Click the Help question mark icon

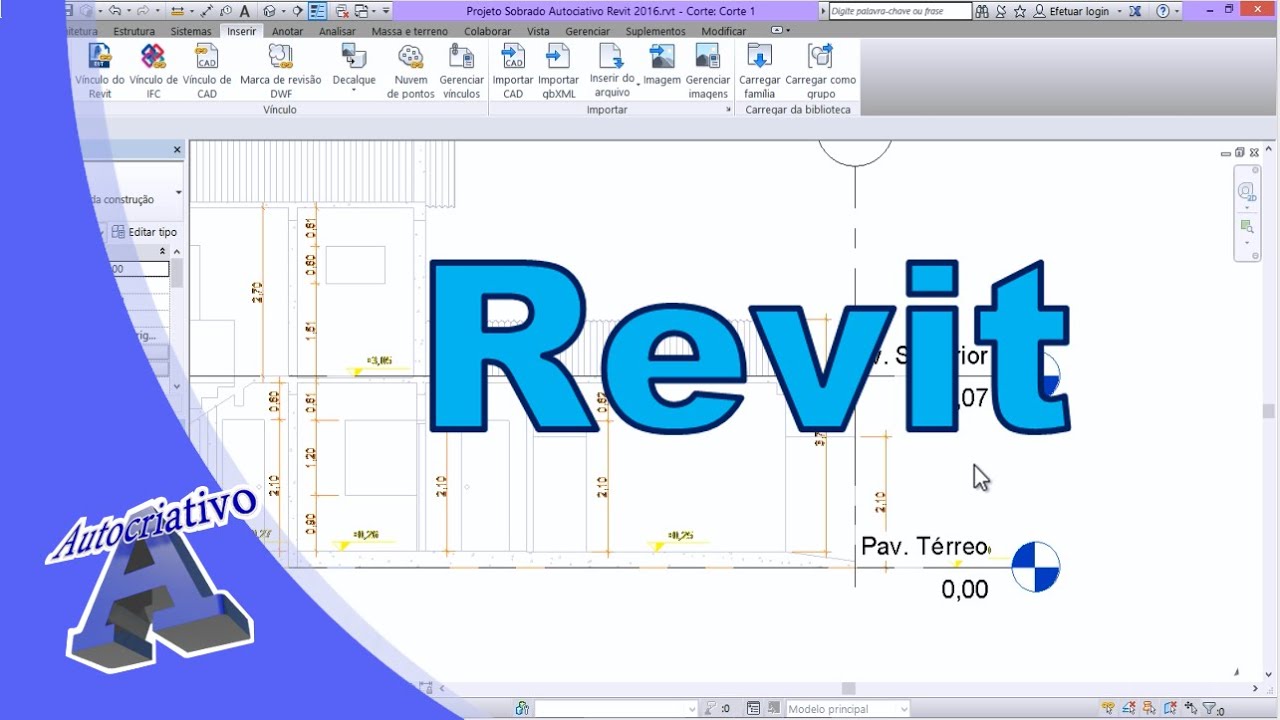tap(1162, 11)
